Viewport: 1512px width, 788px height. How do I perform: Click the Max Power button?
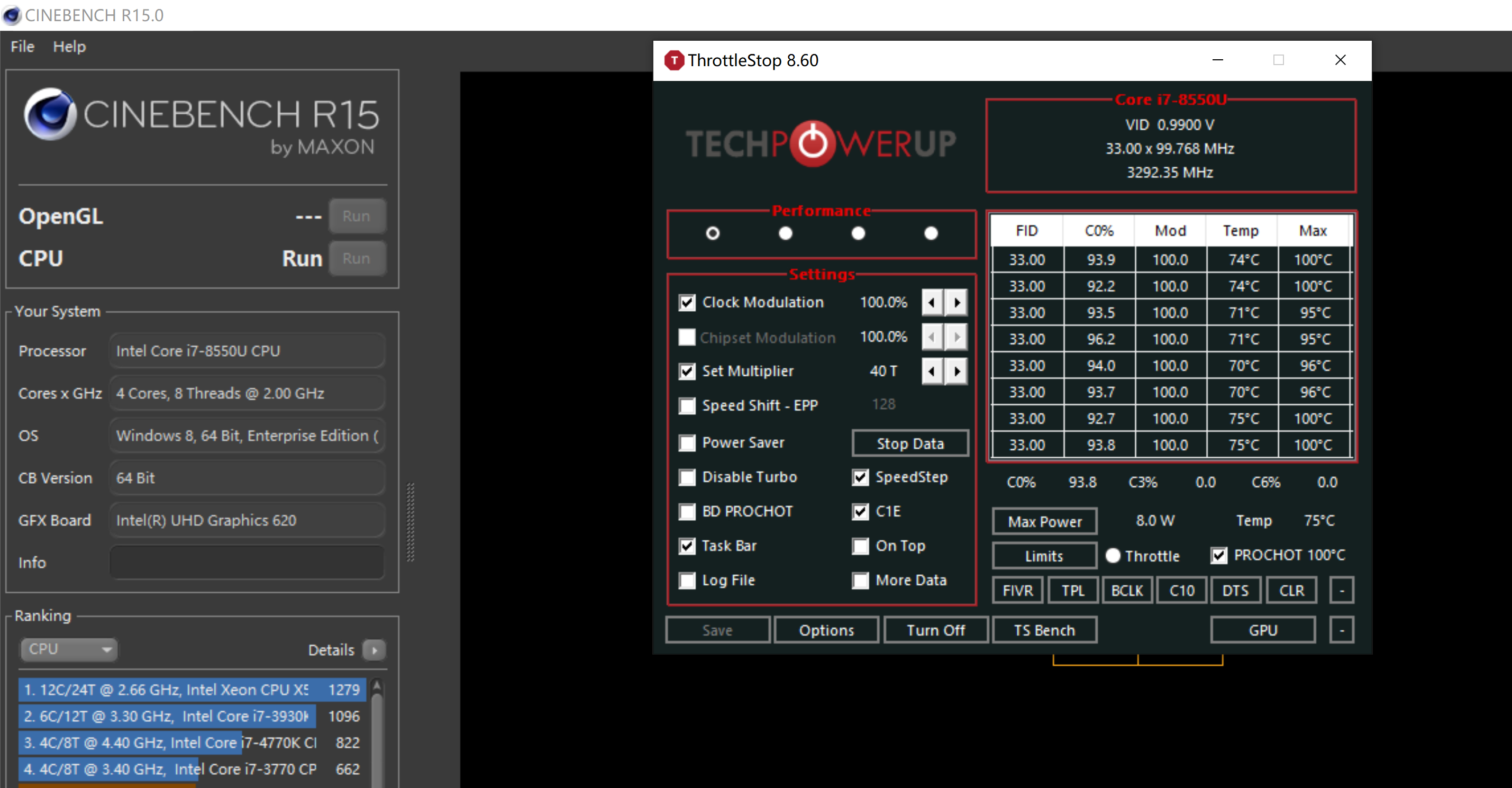[1045, 521]
